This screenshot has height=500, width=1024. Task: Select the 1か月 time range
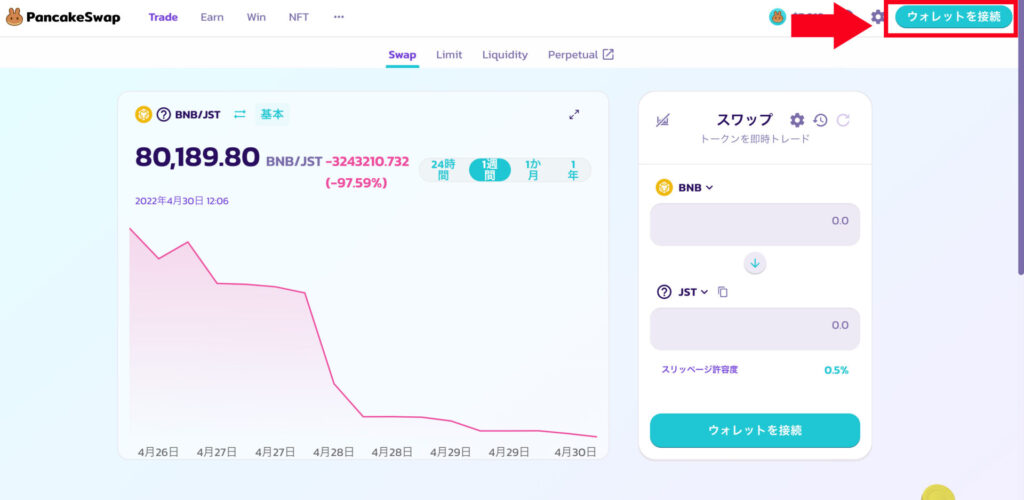coord(532,170)
